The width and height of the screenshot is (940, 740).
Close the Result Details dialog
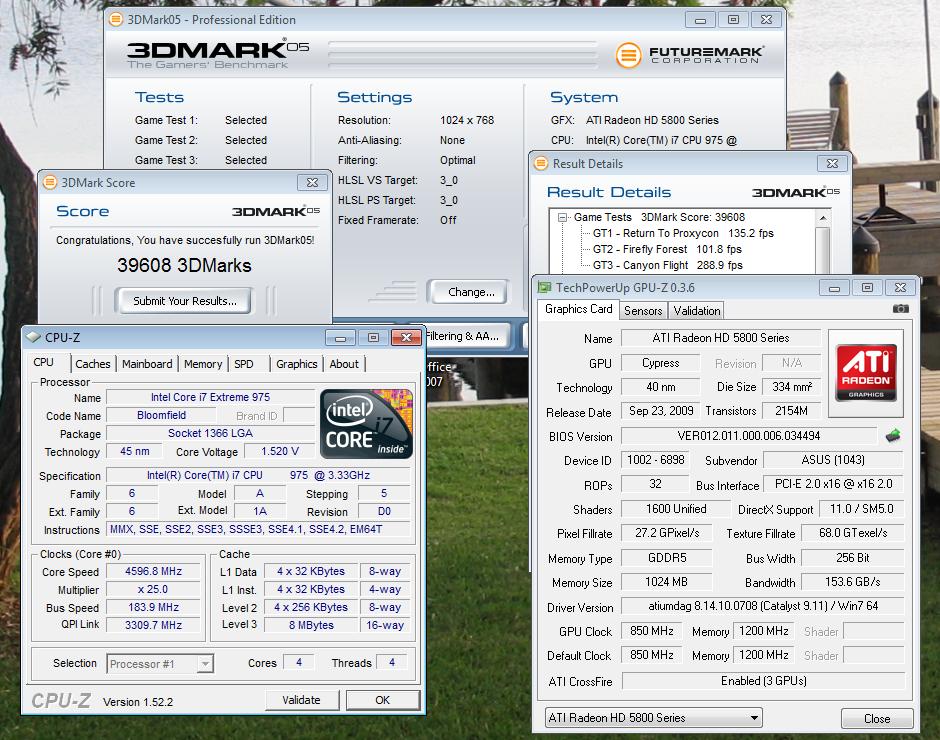click(832, 163)
